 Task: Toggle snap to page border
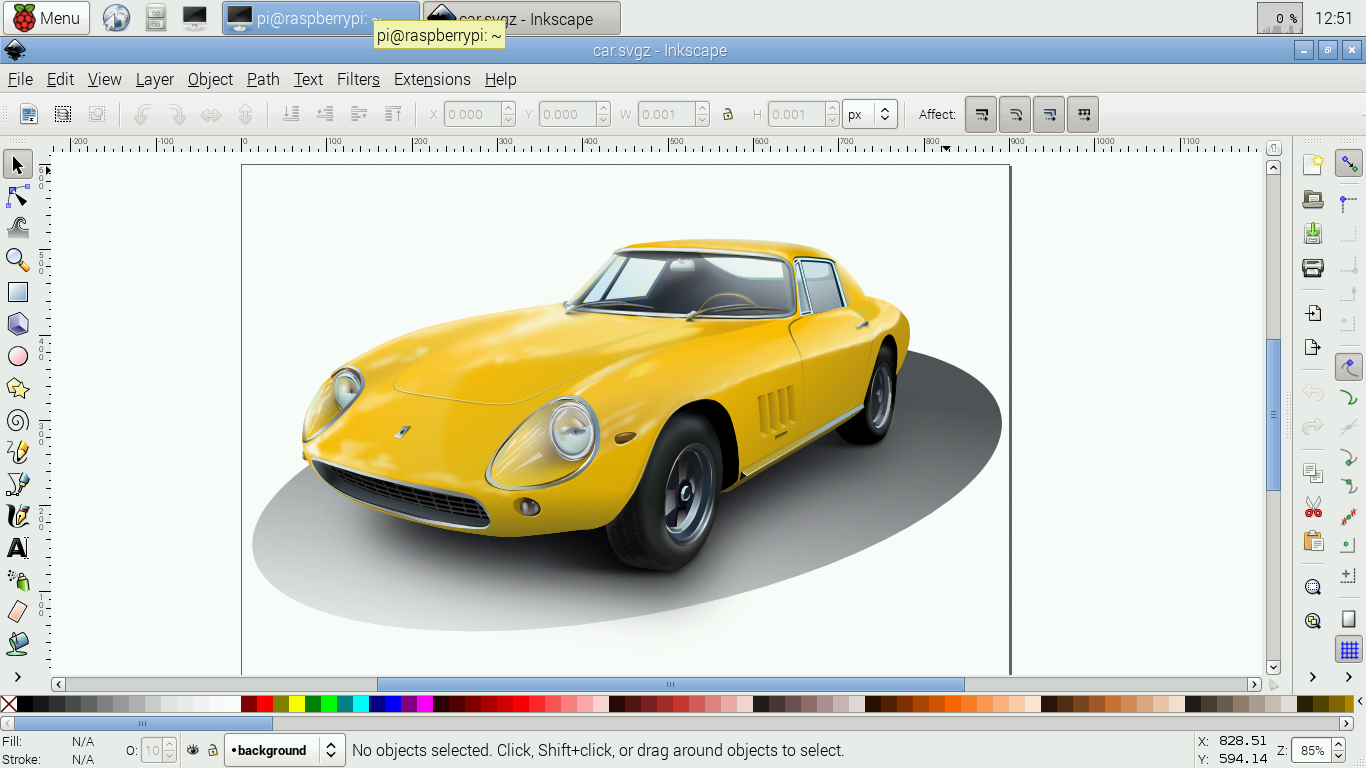click(1349, 620)
